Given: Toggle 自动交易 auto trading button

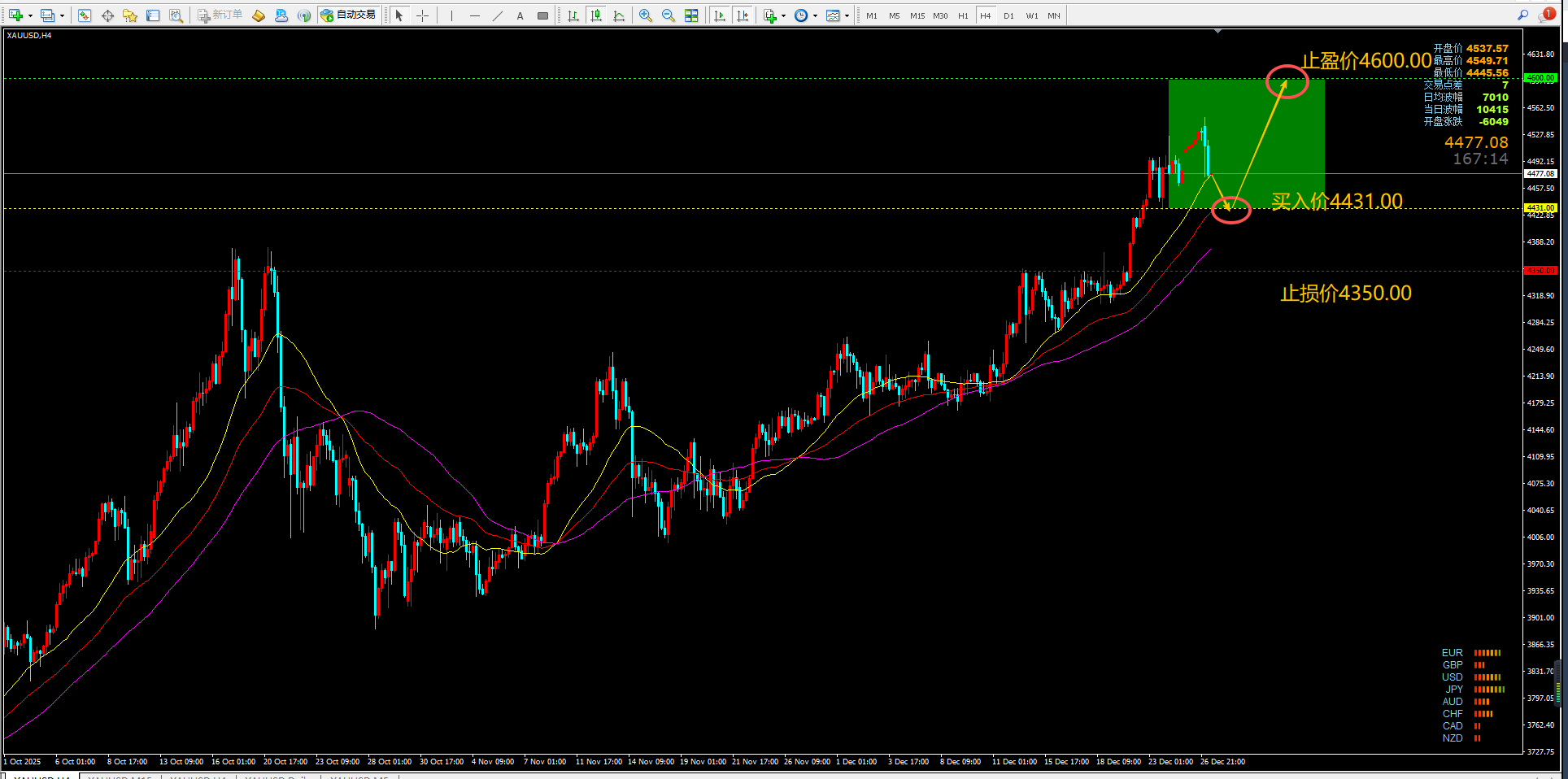Looking at the screenshot, I should point(348,15).
